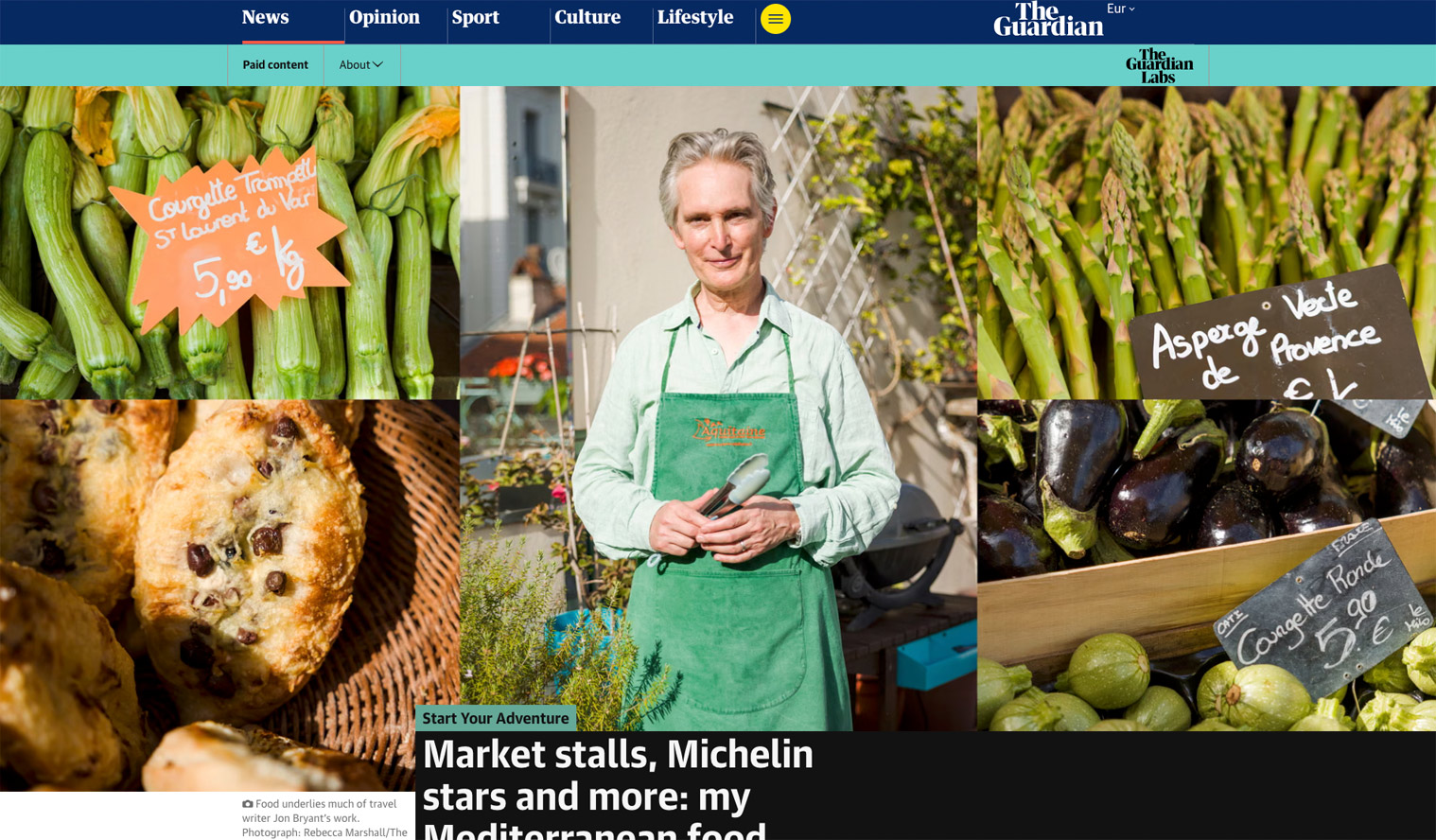Click the Jon Bryant photo caption text

(x=324, y=818)
